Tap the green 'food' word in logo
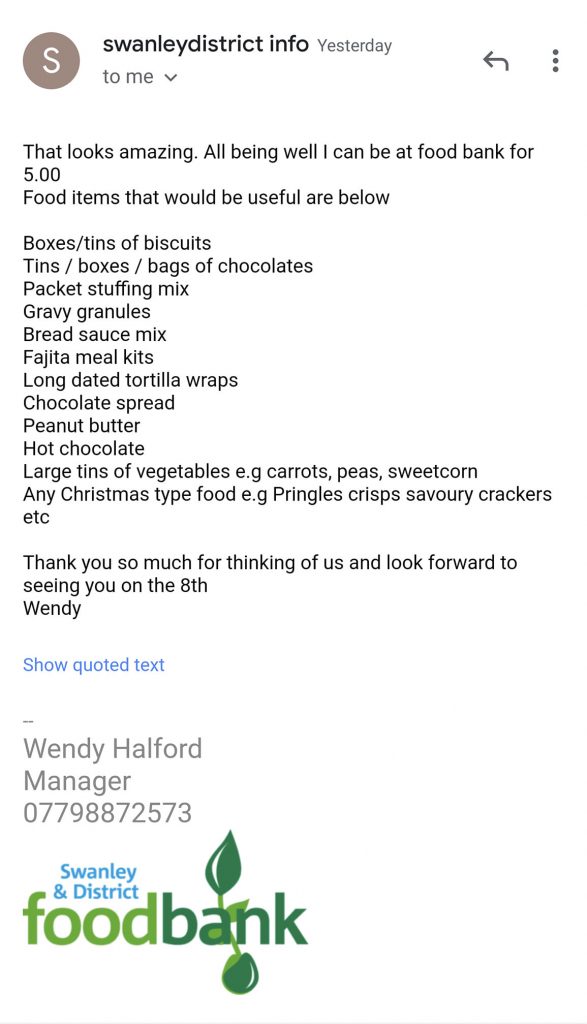Image resolution: width=587 pixels, height=1024 pixels. pyautogui.click(x=91, y=921)
